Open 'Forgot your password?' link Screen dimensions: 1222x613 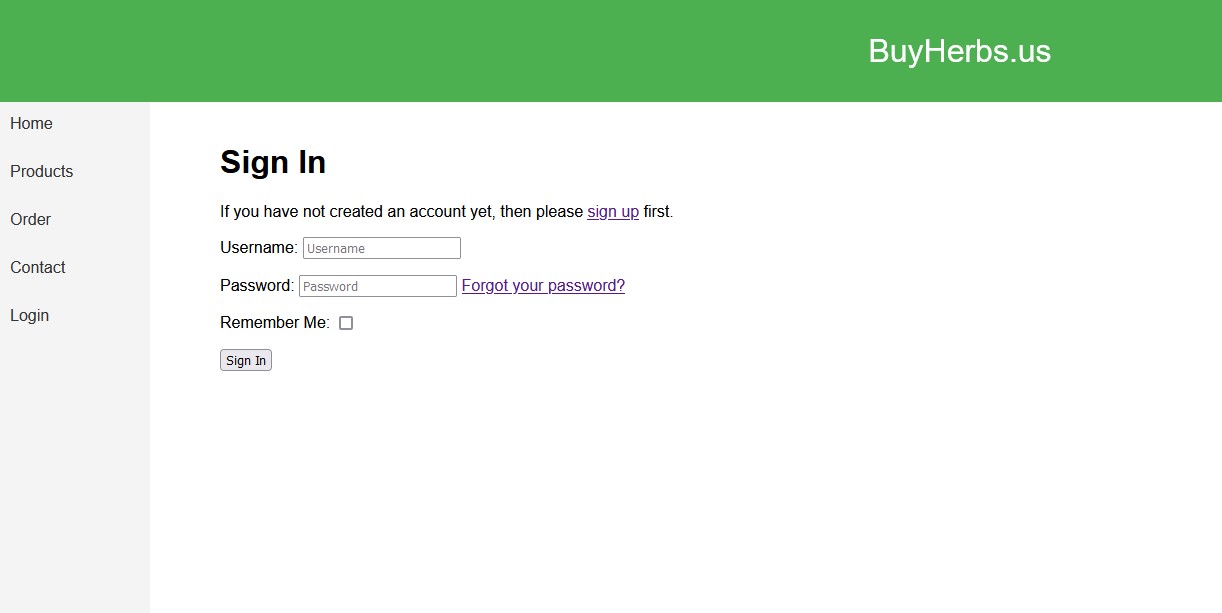coord(543,286)
